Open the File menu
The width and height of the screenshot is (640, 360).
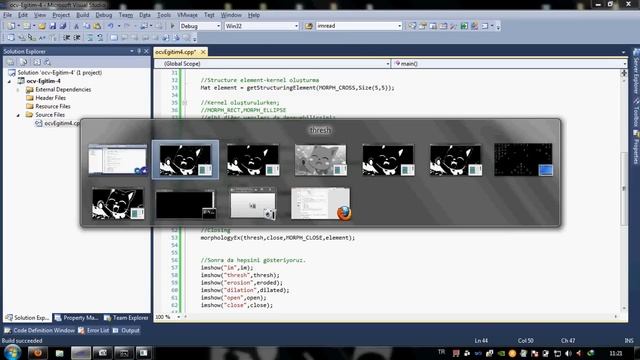point(7,15)
